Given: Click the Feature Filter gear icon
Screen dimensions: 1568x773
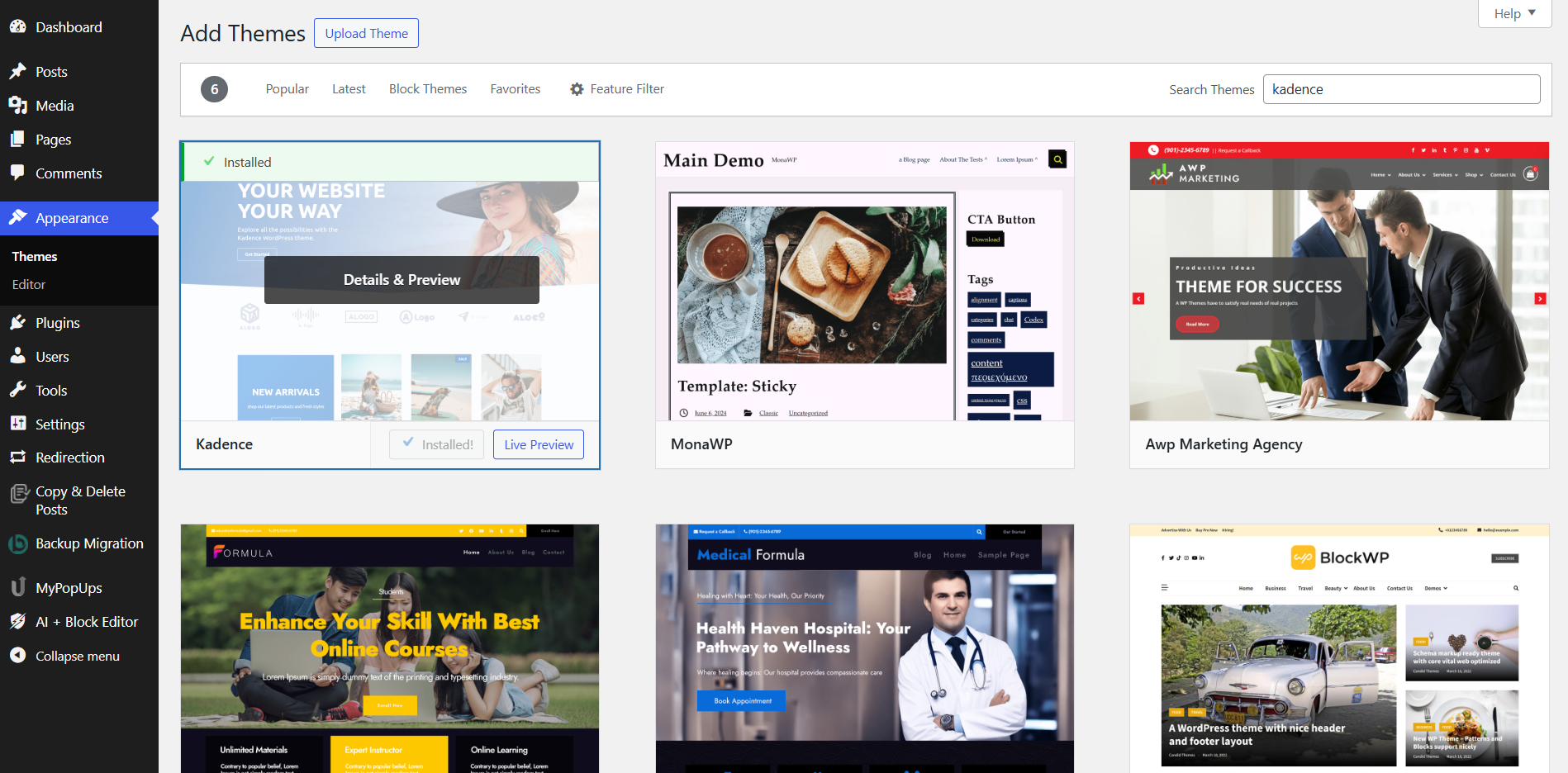Looking at the screenshot, I should tap(577, 89).
